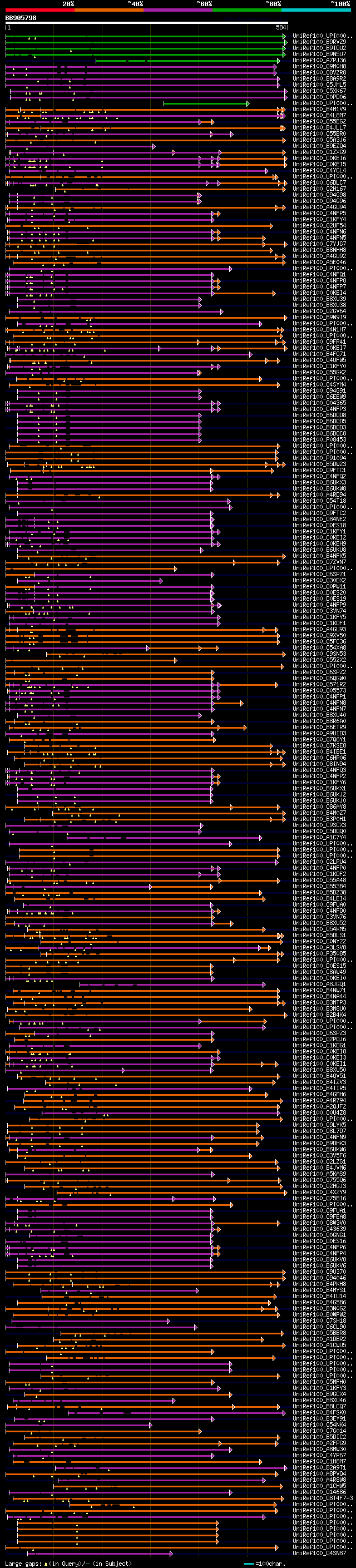The width and height of the screenshot is (356, 1568).
Task: Click the red 20% identity legend segment
Action: click(39, 11)
